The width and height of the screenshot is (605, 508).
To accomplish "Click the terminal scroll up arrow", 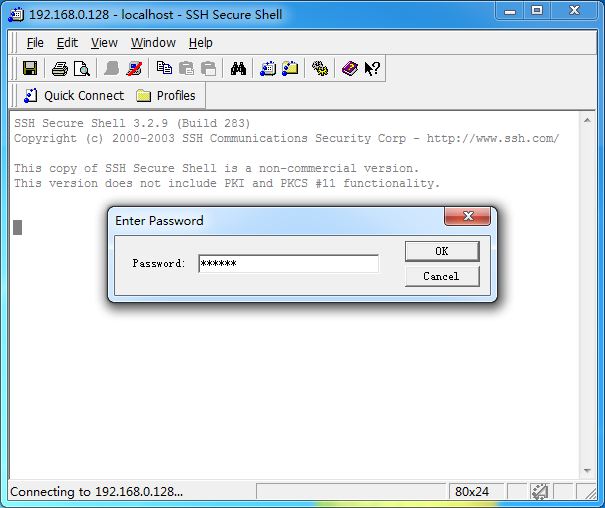I will (x=587, y=120).
